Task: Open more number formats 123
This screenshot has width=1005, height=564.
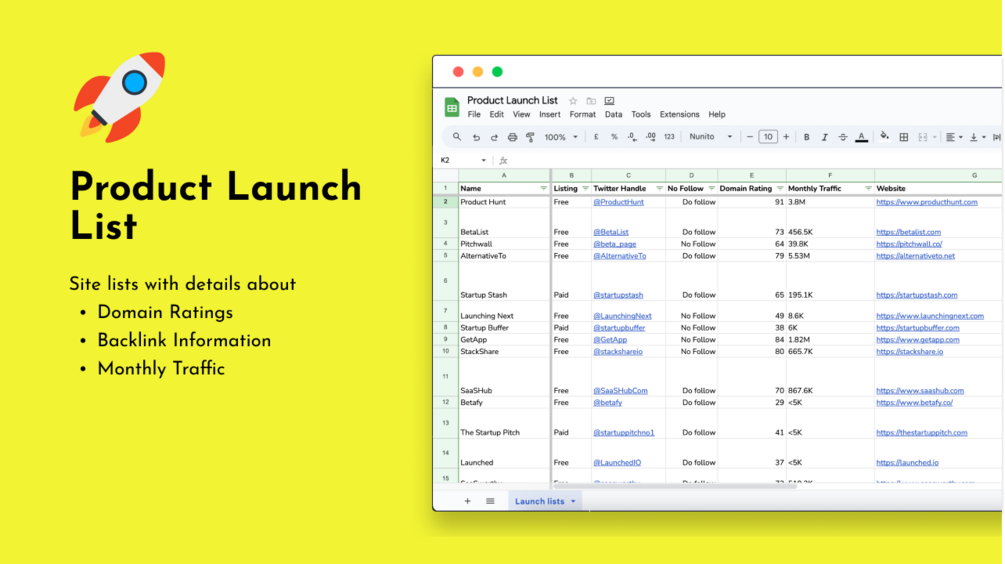Action: click(669, 137)
